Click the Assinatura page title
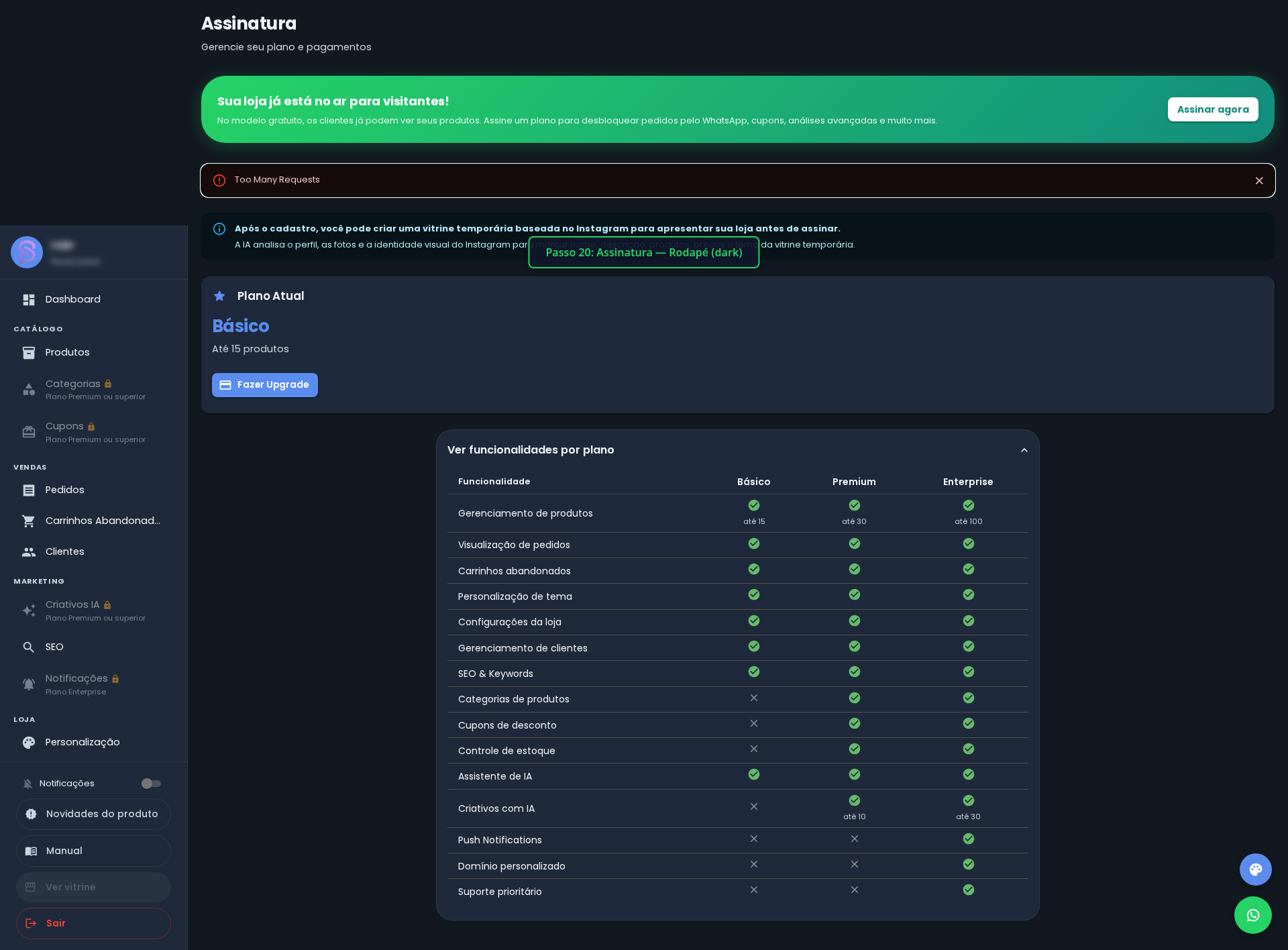1288x950 pixels. click(249, 23)
